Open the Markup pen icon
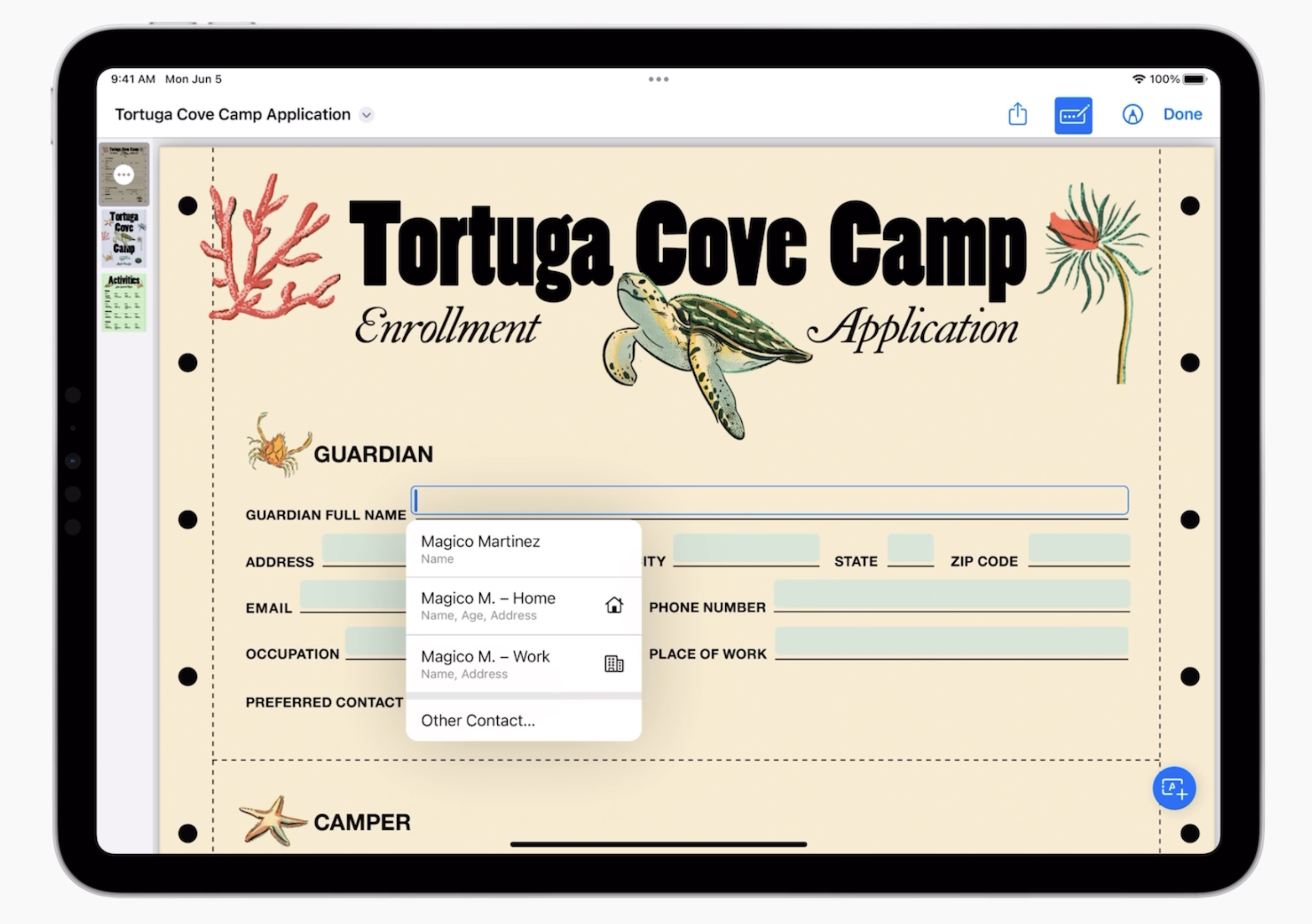Screen dimensions: 1312x924 (1132, 114)
